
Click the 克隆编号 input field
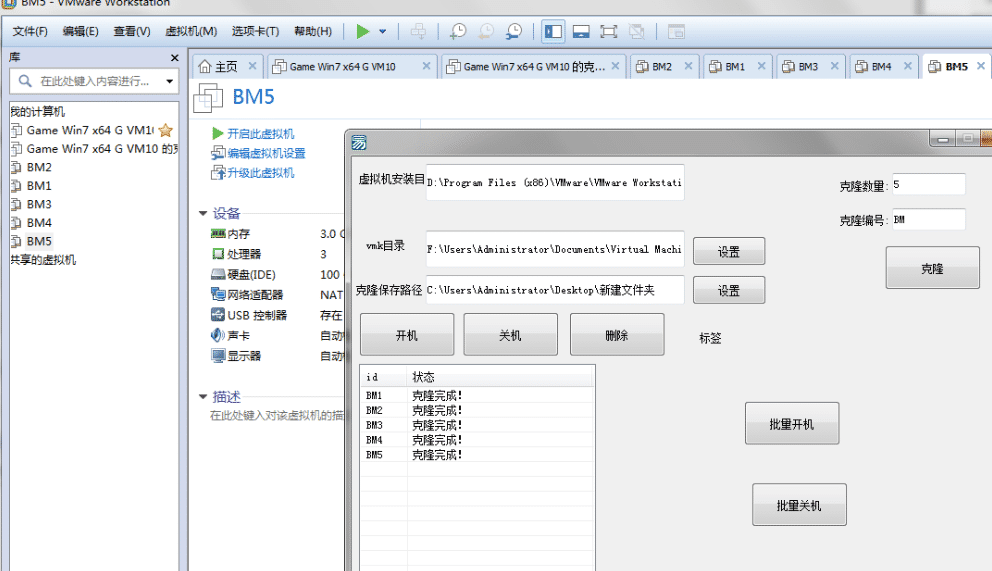[929, 219]
